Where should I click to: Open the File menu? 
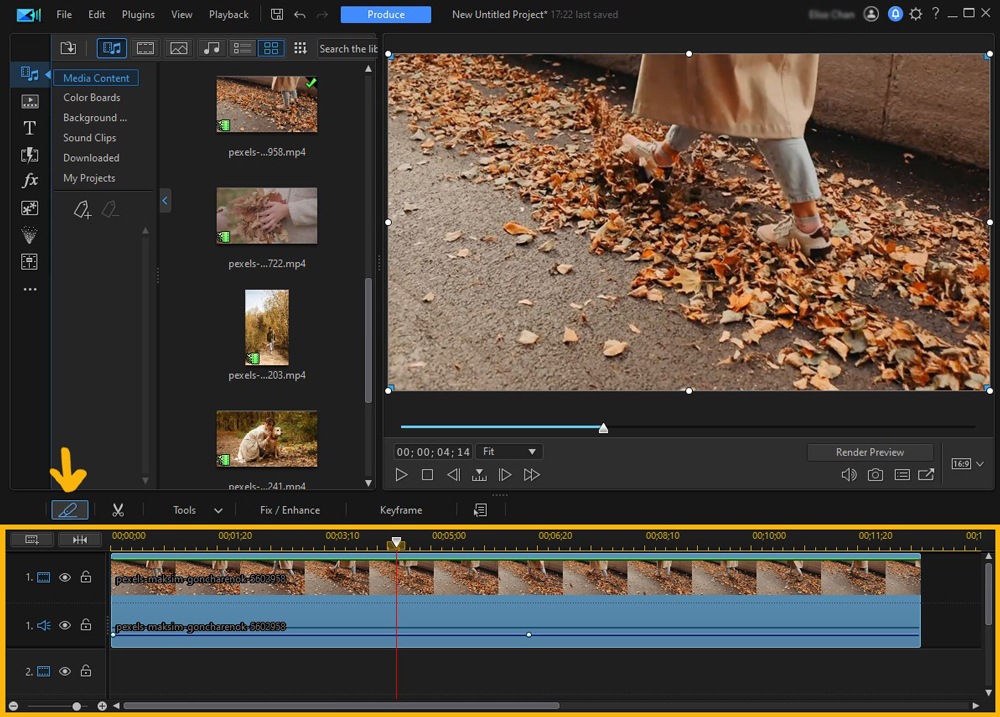(x=64, y=14)
